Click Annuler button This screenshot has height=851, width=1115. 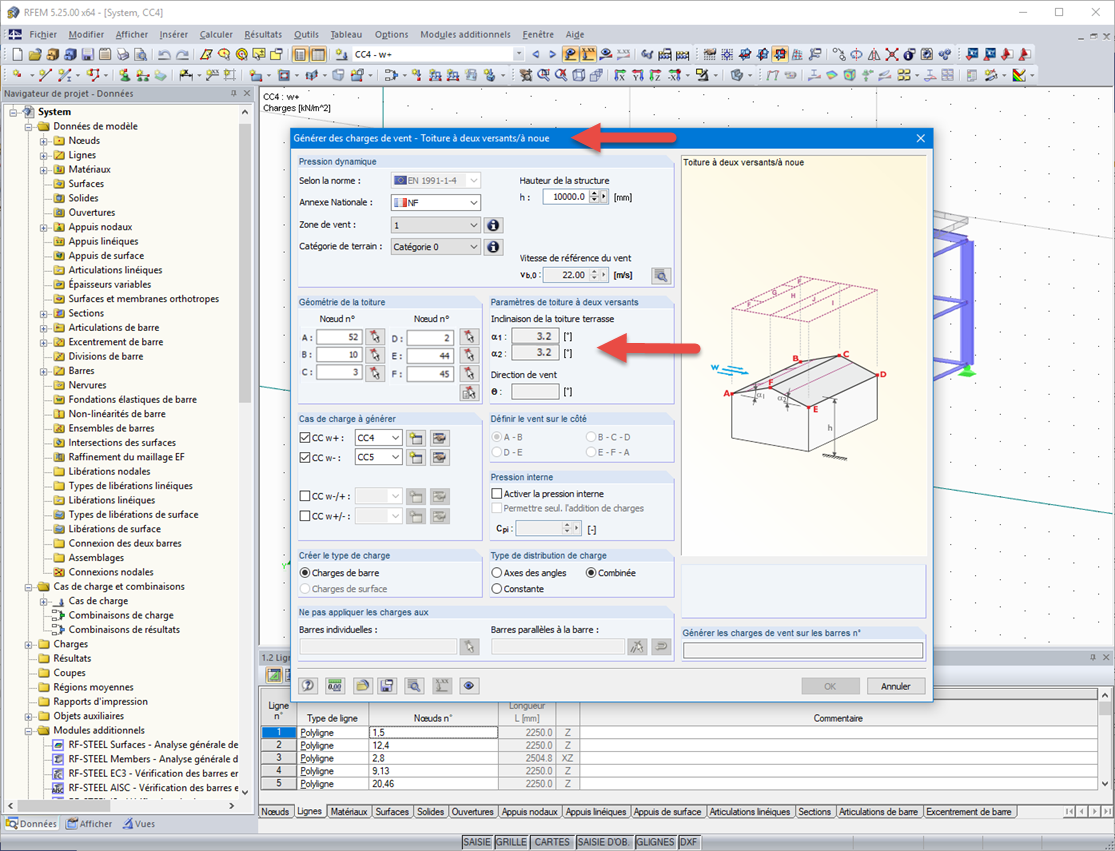896,686
